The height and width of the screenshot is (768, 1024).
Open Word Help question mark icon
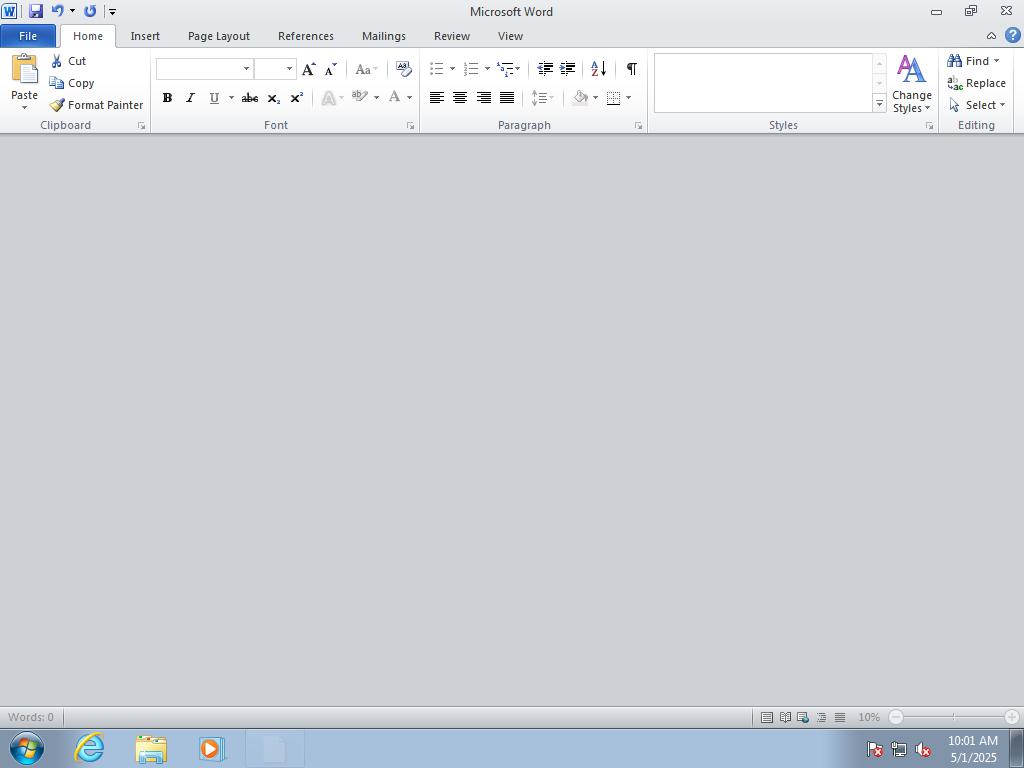tap(1012, 35)
